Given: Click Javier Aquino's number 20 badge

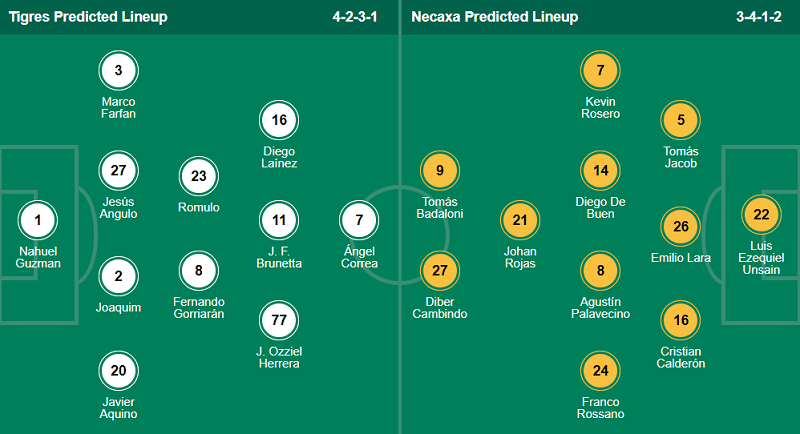Looking at the screenshot, I should coord(119,370).
